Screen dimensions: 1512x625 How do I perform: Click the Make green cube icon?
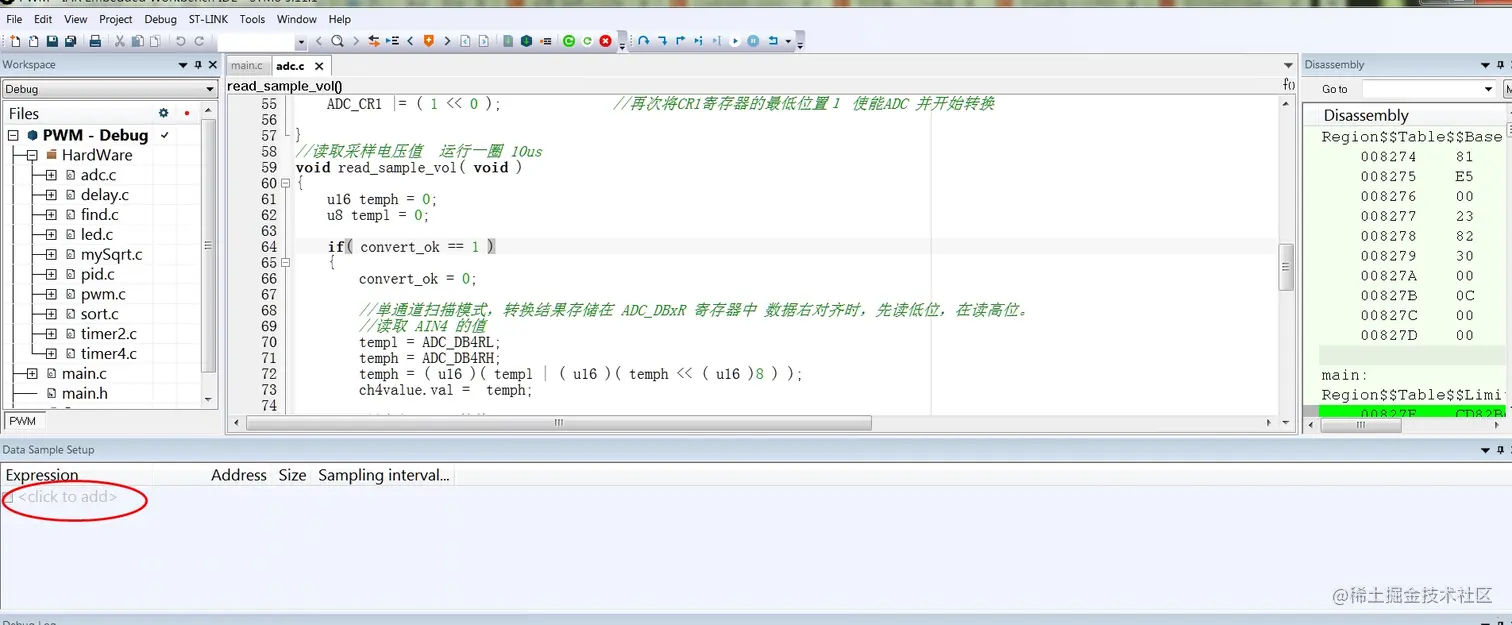pyautogui.click(x=526, y=41)
